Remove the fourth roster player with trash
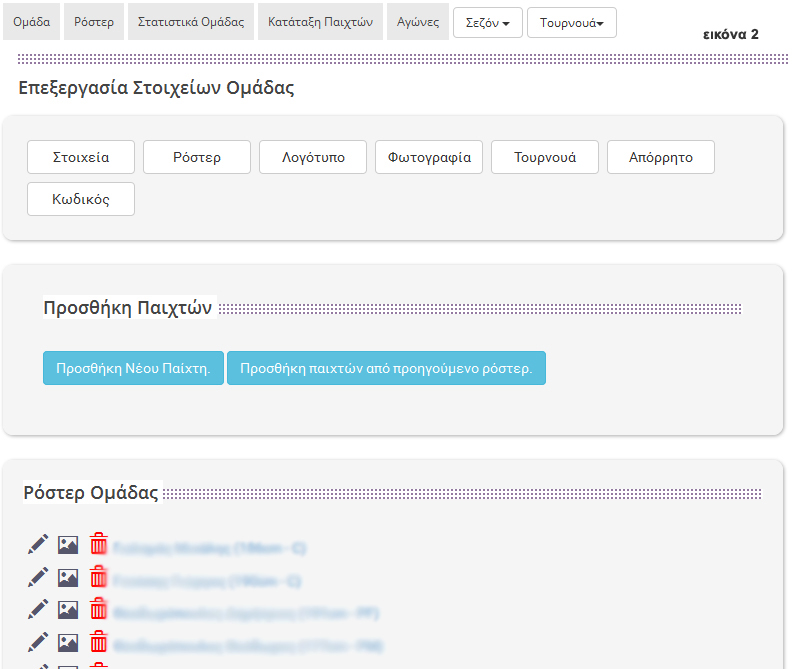The width and height of the screenshot is (792, 669). pyautogui.click(x=98, y=641)
